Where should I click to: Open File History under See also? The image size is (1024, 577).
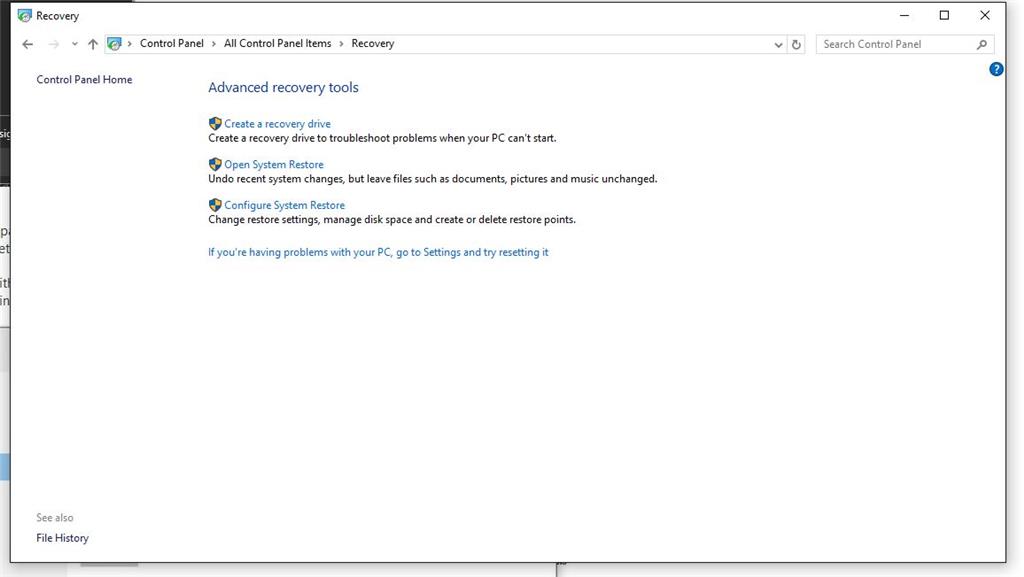(x=62, y=538)
